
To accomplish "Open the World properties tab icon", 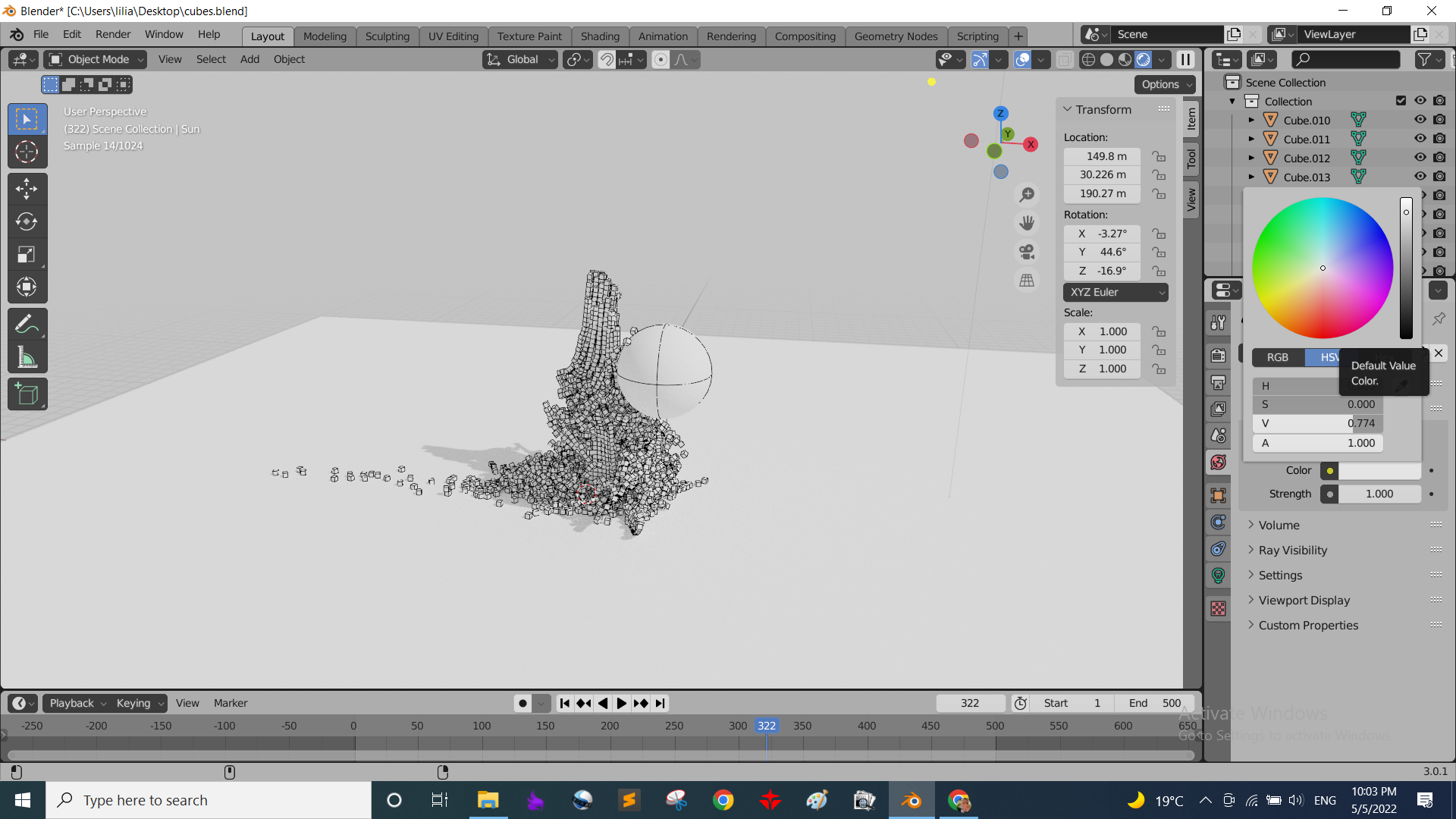I will point(1218,462).
